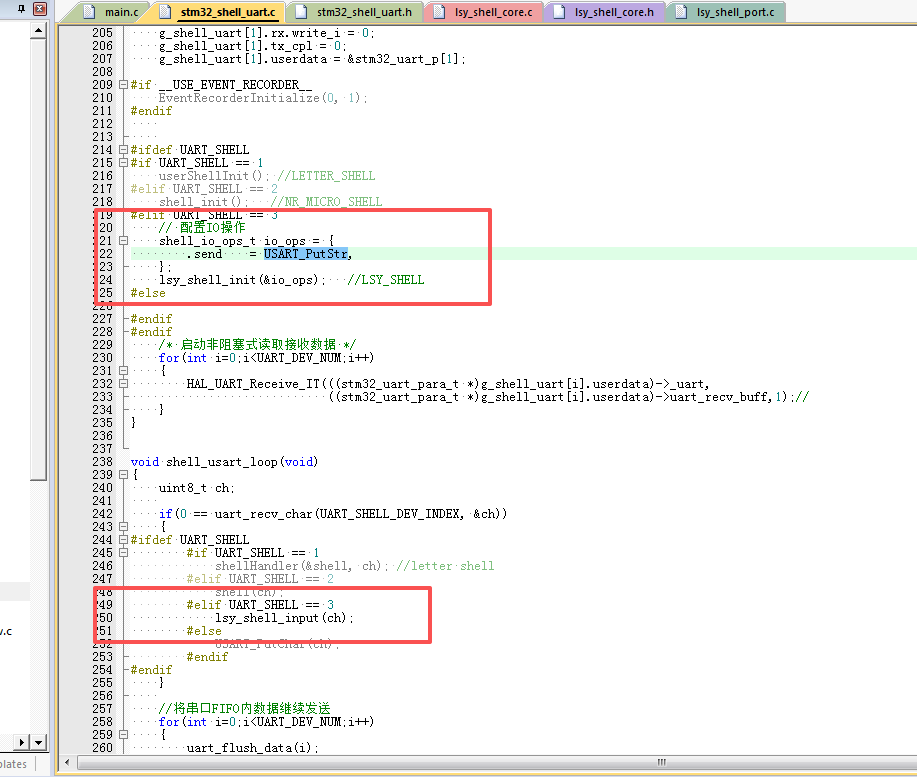Collapse the shell_io_ops_t io_ops block fold
Viewport: 917px width, 777px height.
click(x=123, y=240)
